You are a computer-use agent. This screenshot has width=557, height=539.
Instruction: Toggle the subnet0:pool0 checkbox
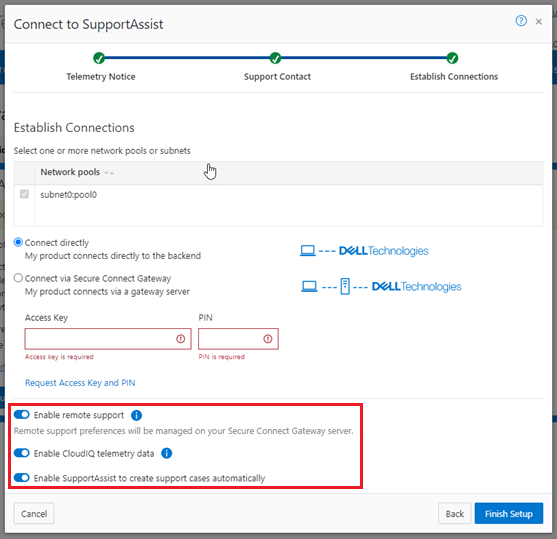pyautogui.click(x=24, y=194)
